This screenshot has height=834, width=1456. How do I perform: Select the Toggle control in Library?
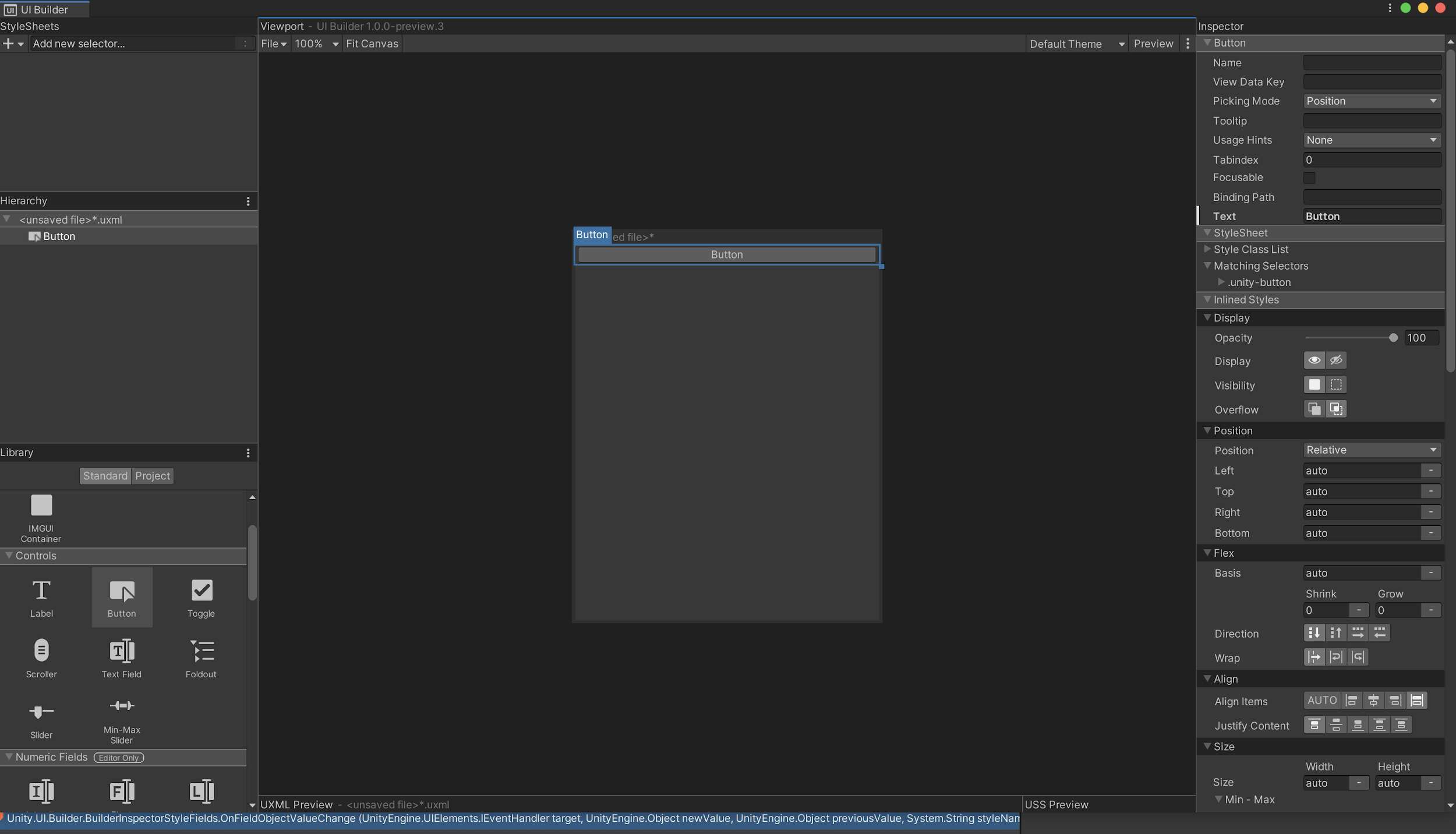click(201, 598)
